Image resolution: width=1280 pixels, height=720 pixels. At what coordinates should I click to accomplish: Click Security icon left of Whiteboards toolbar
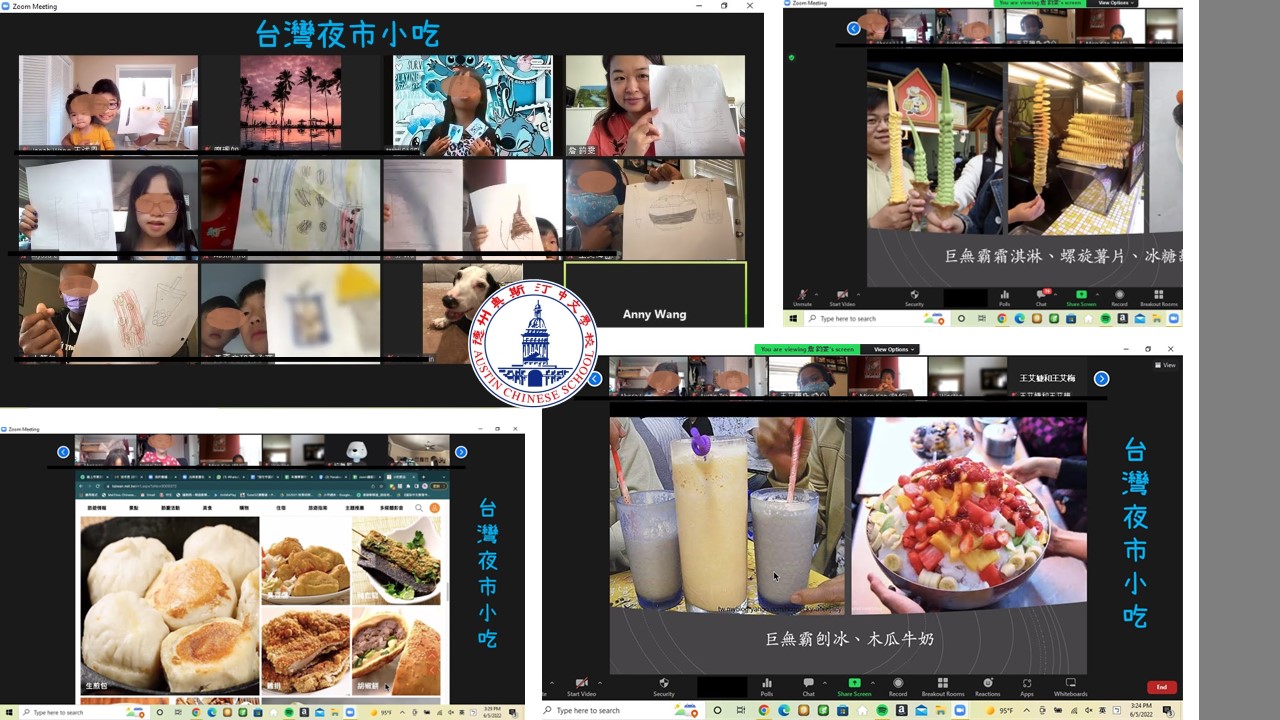point(664,686)
